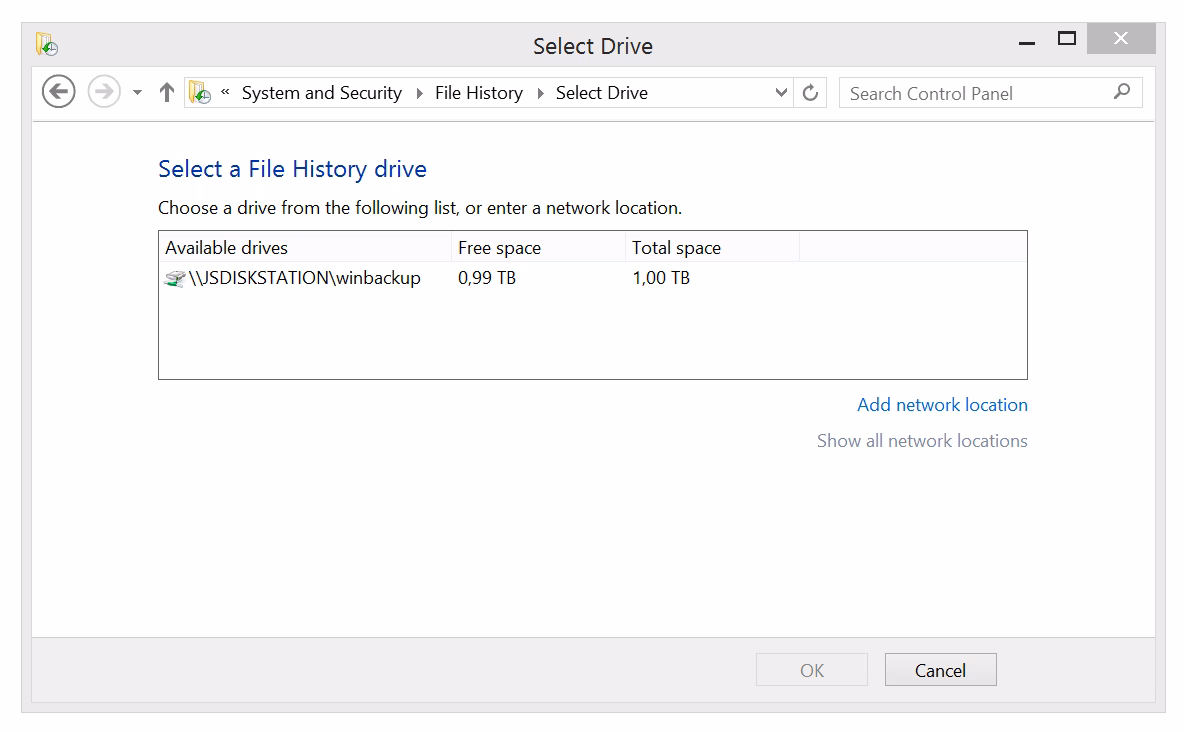The height and width of the screenshot is (732, 1184).
Task: Click Add network location link
Action: click(x=942, y=405)
